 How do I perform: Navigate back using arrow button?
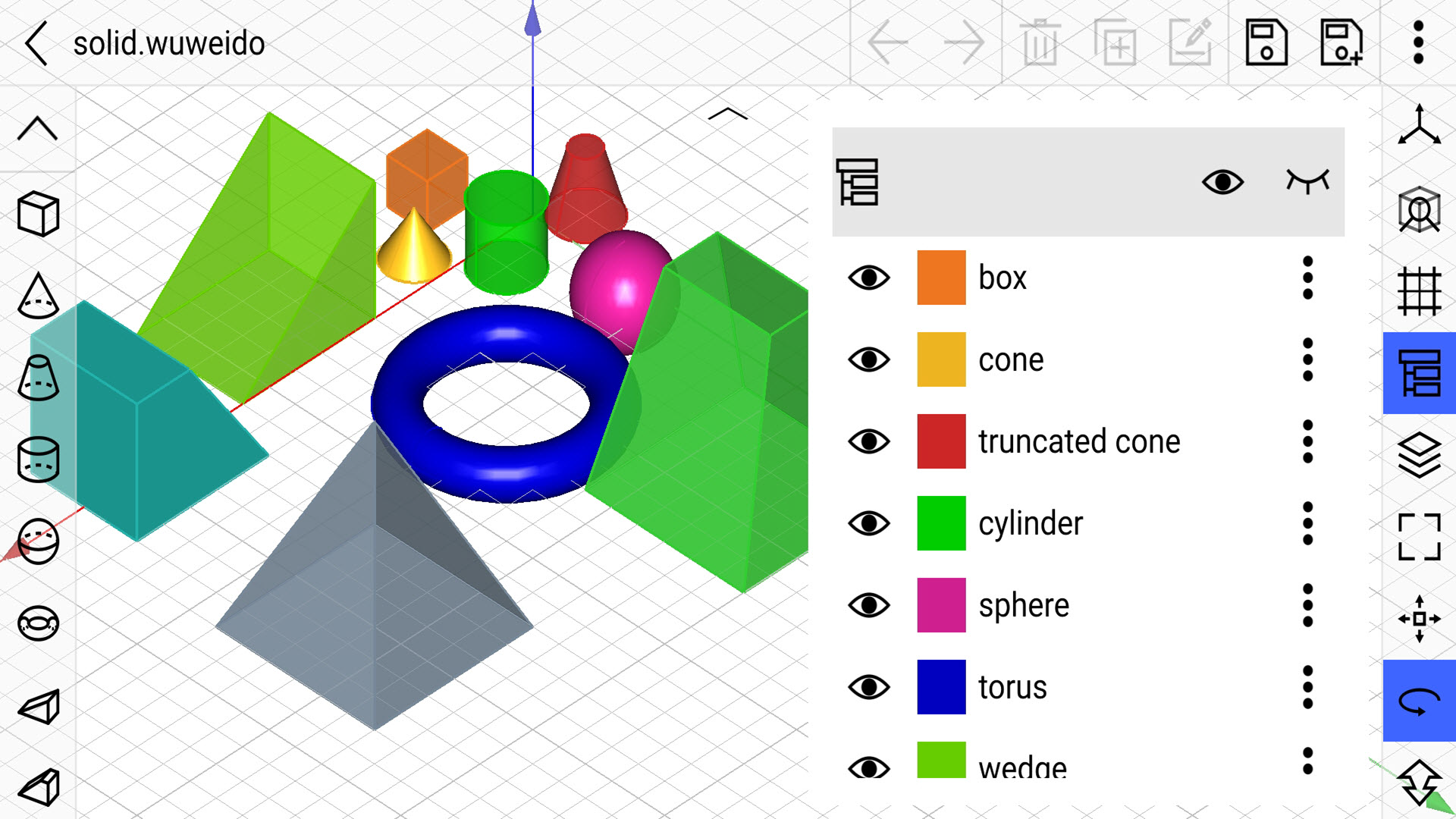click(36, 40)
